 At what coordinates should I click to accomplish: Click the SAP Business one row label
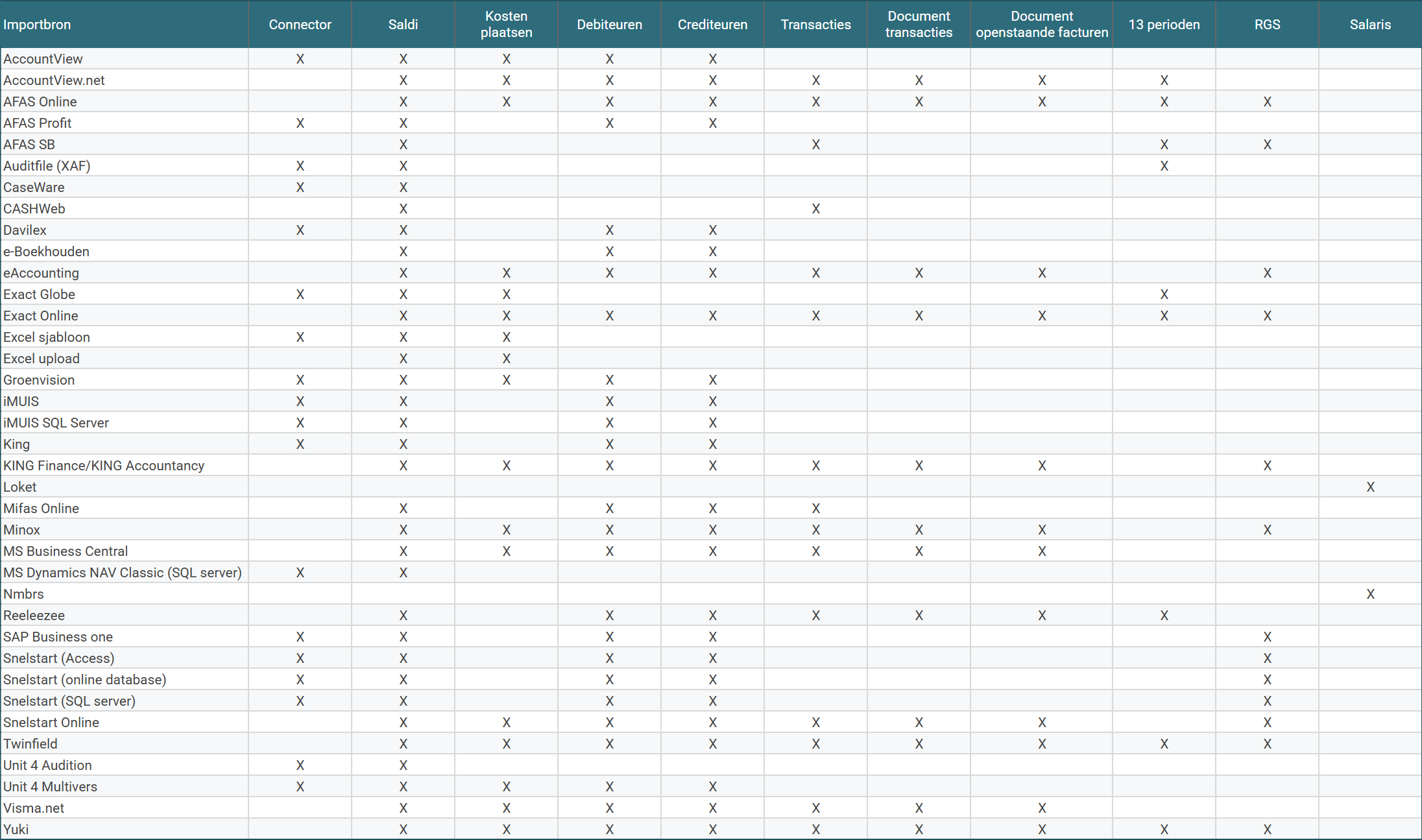58,637
